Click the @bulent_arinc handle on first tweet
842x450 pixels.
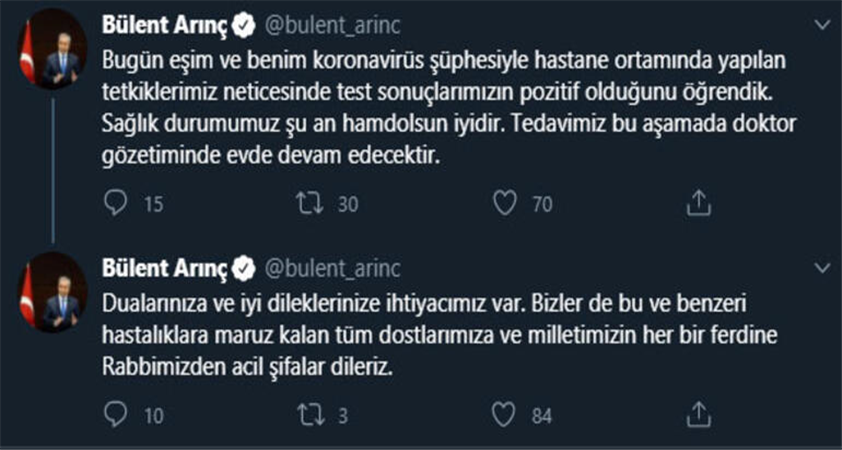click(x=320, y=23)
